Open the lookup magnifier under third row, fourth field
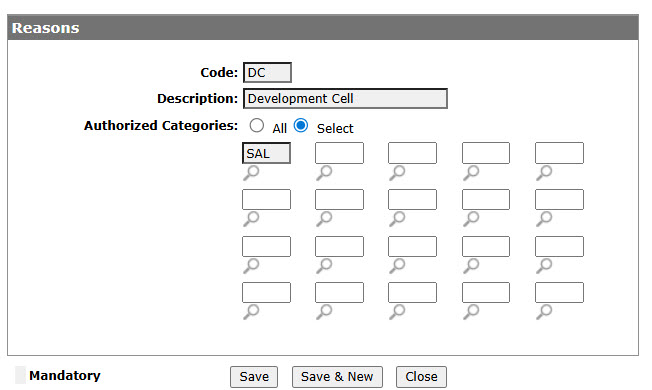The width and height of the screenshot is (652, 390). pos(471,266)
